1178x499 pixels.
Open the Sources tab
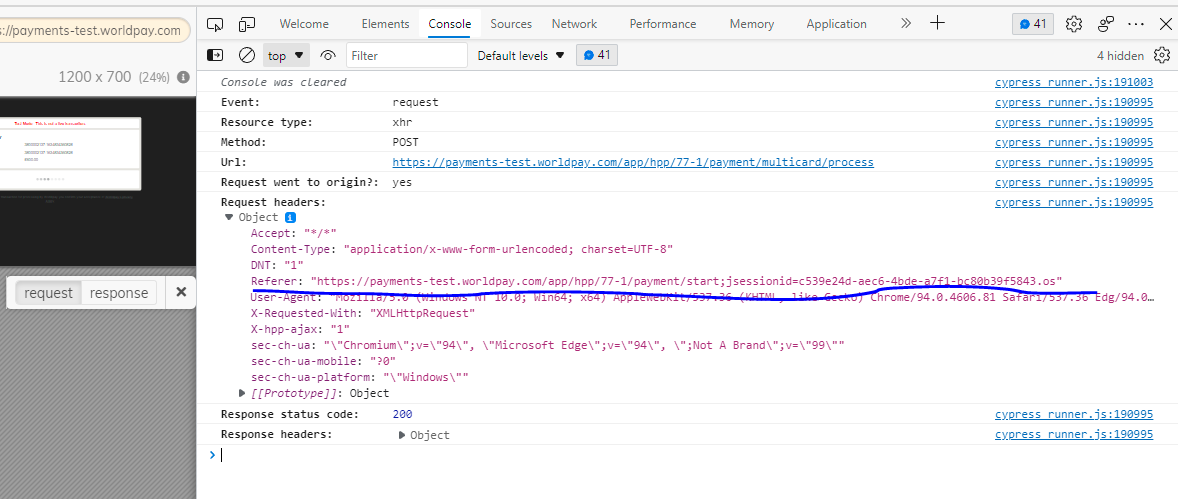coord(511,24)
